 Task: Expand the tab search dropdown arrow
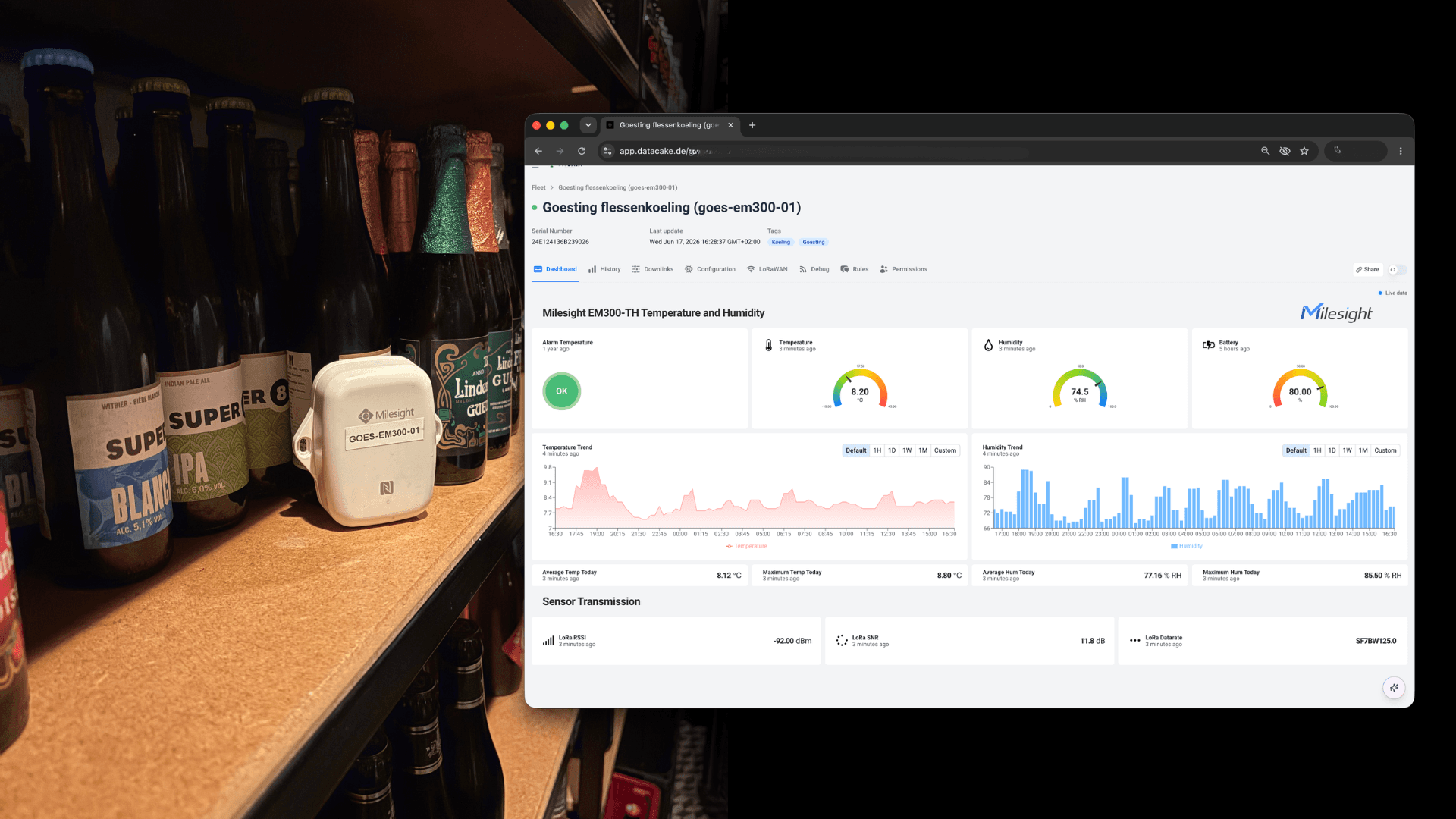tap(588, 125)
